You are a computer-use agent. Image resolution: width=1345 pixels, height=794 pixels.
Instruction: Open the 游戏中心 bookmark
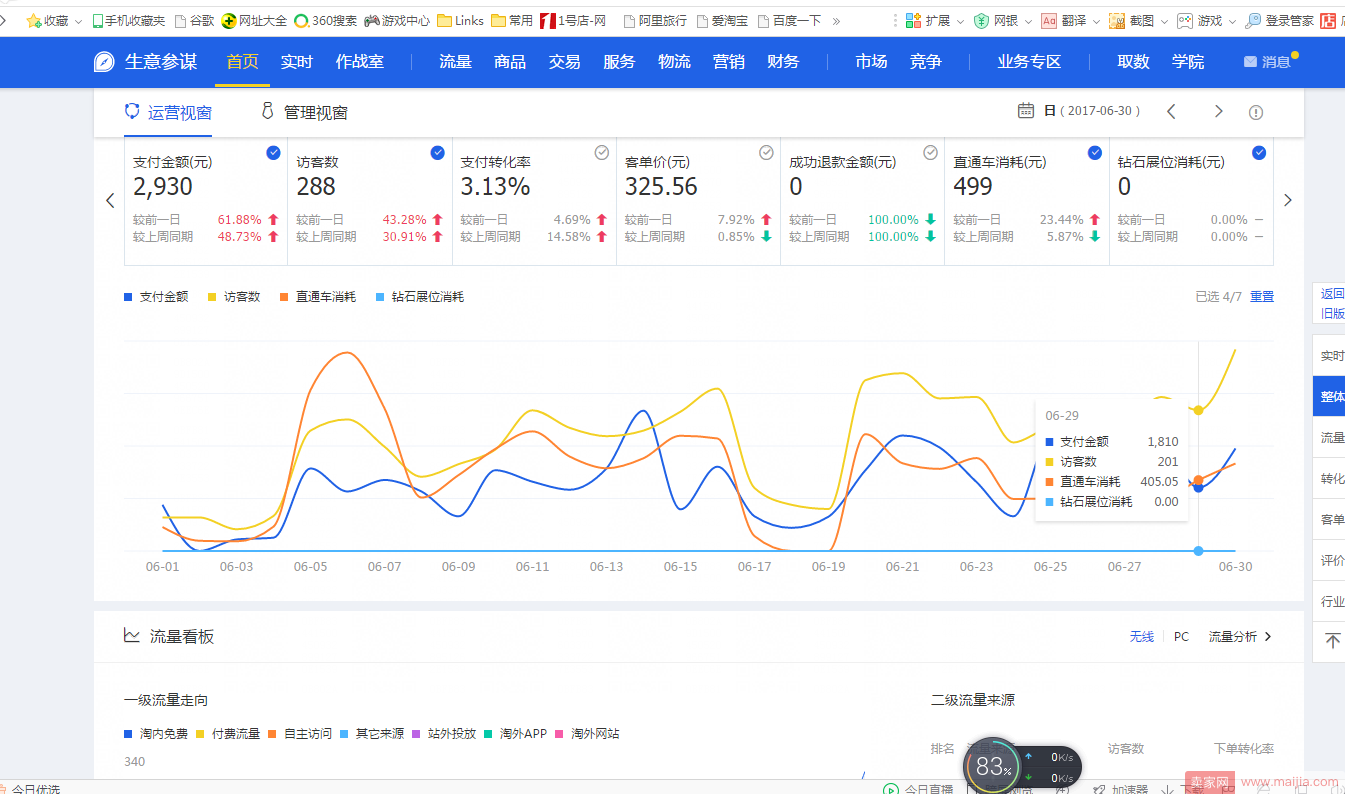tap(396, 20)
